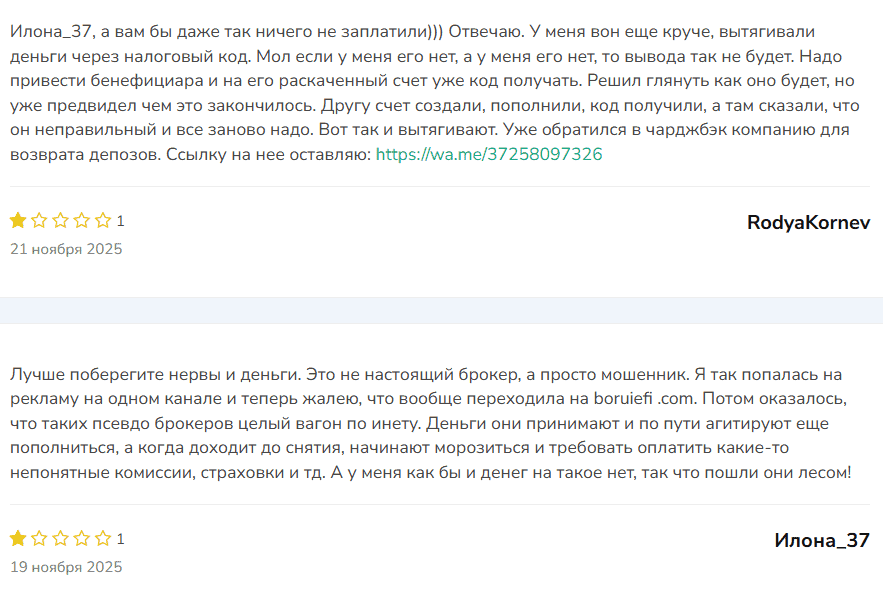
Task: Click the last star in Илона_37's rating row
Action: pos(102,538)
